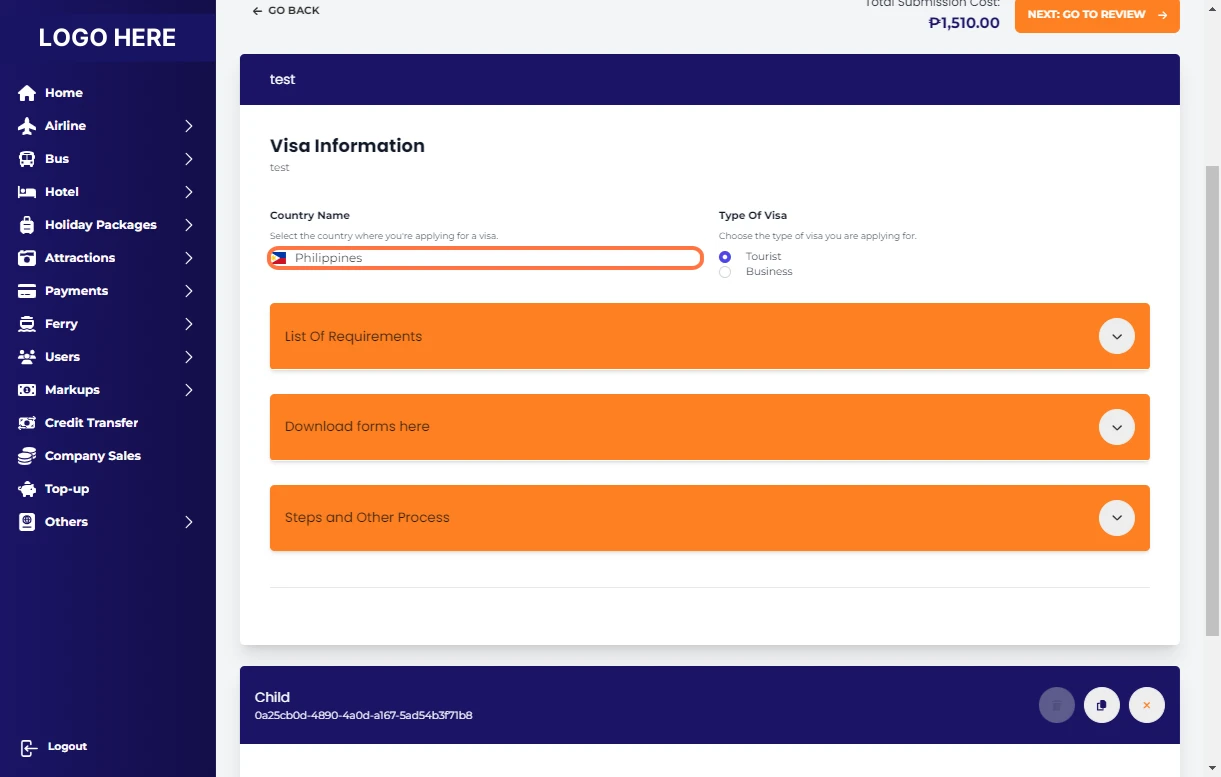1221x777 pixels.
Task: Click Next: Go To Review button
Action: point(1096,15)
